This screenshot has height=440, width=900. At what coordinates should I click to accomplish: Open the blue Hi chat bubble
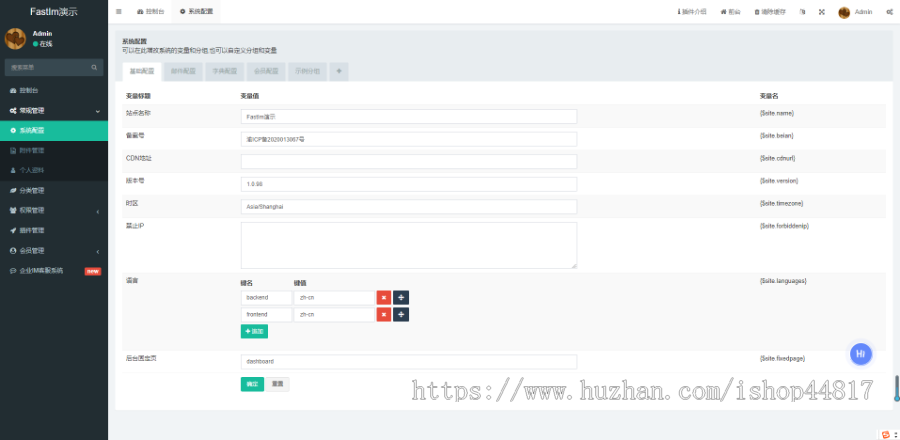(860, 354)
